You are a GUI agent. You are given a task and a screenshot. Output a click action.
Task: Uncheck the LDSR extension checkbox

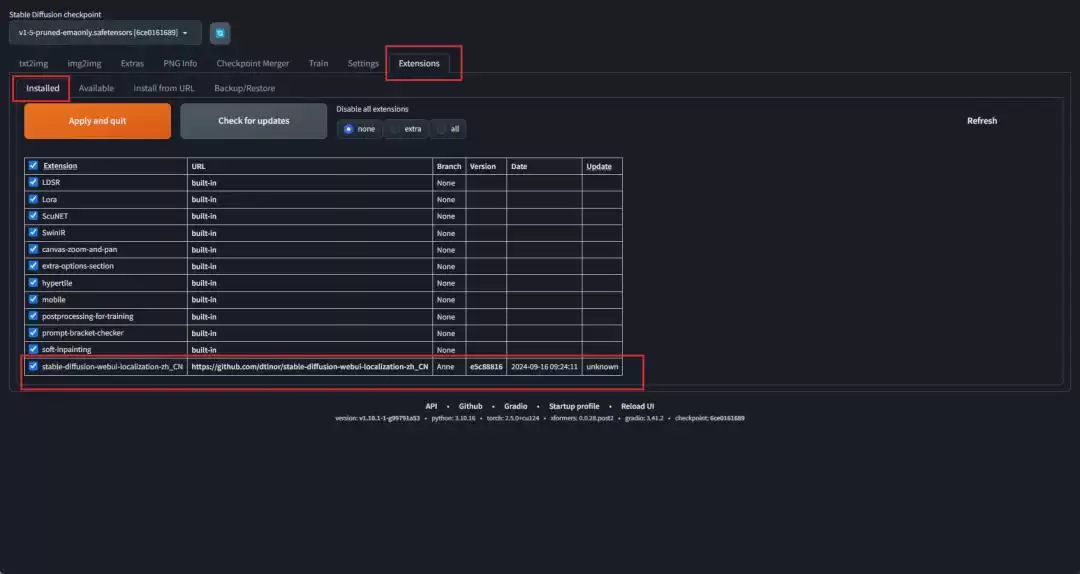(33, 183)
